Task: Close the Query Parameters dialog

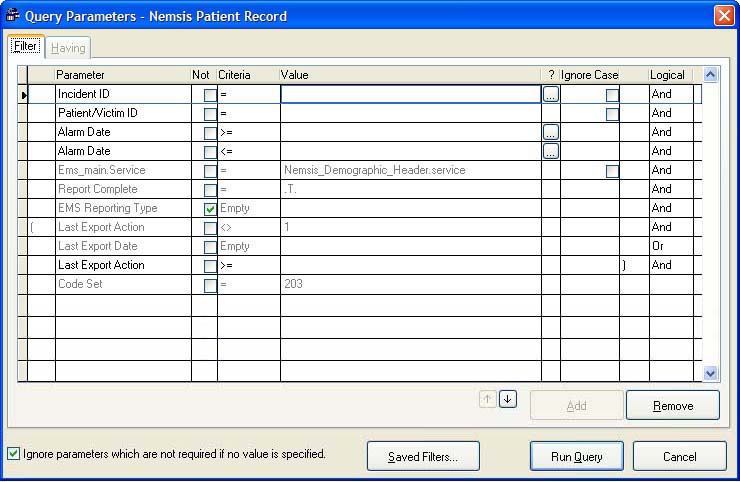Action: (x=724, y=16)
